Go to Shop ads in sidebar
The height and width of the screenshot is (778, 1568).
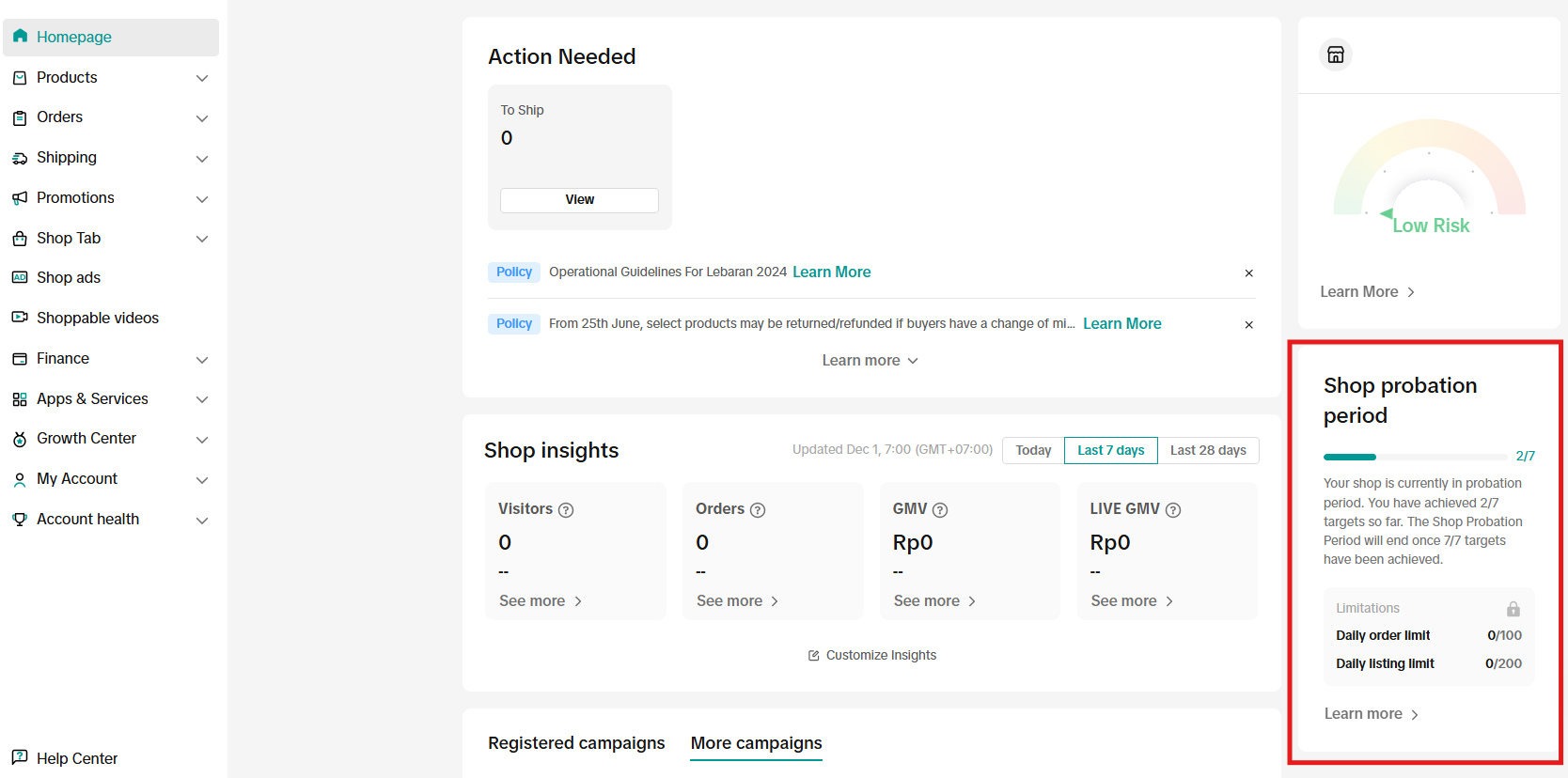[x=68, y=278]
